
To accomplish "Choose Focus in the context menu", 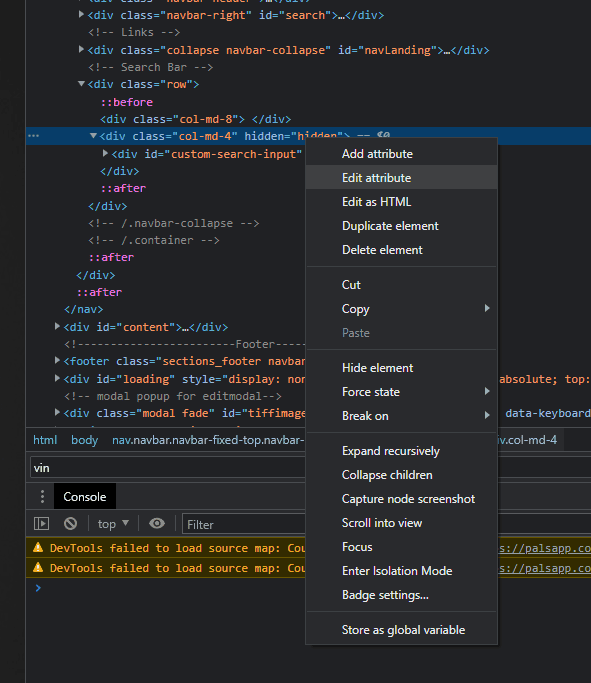I will (401, 547).
